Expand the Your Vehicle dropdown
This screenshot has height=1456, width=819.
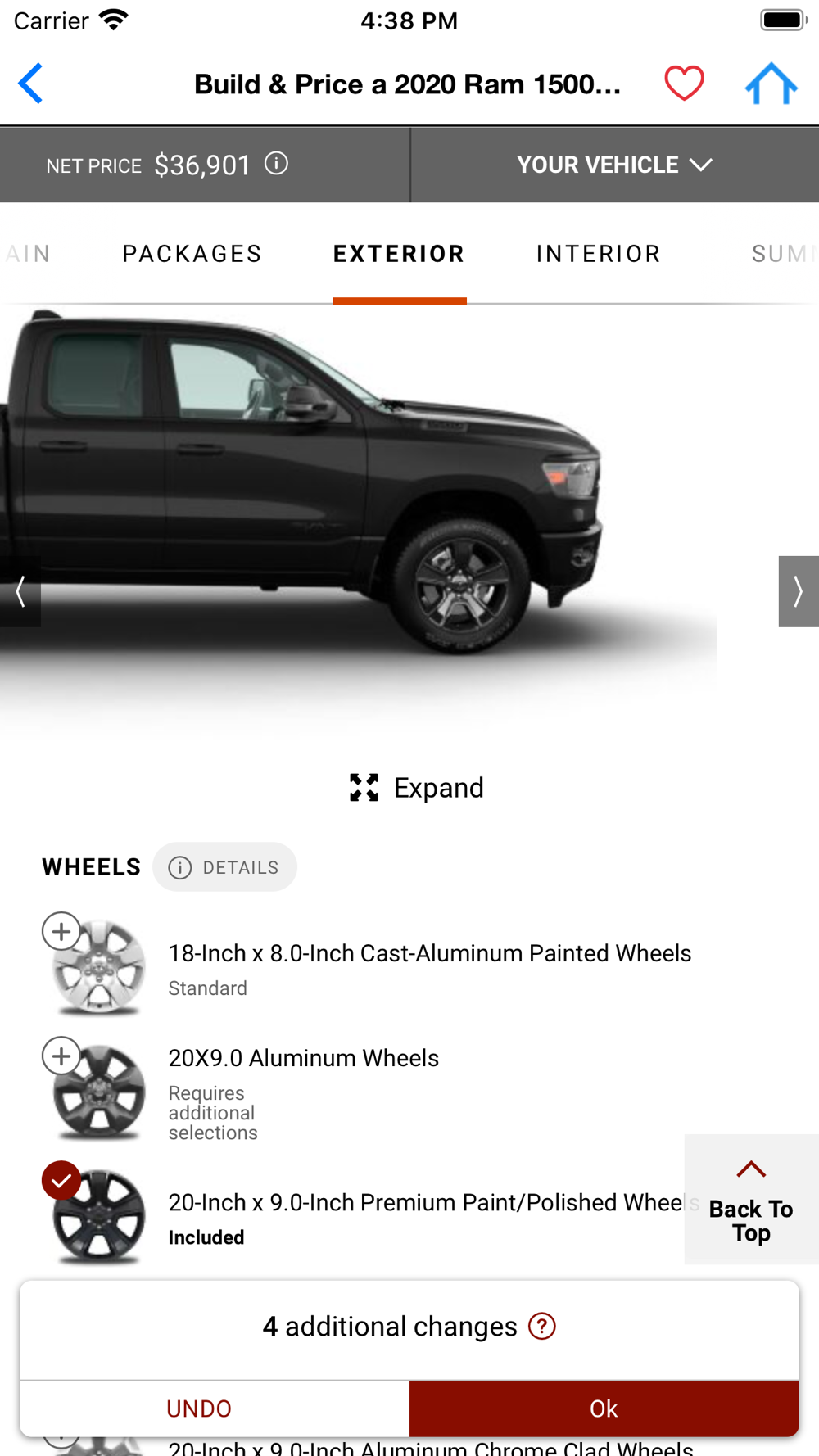pos(614,165)
